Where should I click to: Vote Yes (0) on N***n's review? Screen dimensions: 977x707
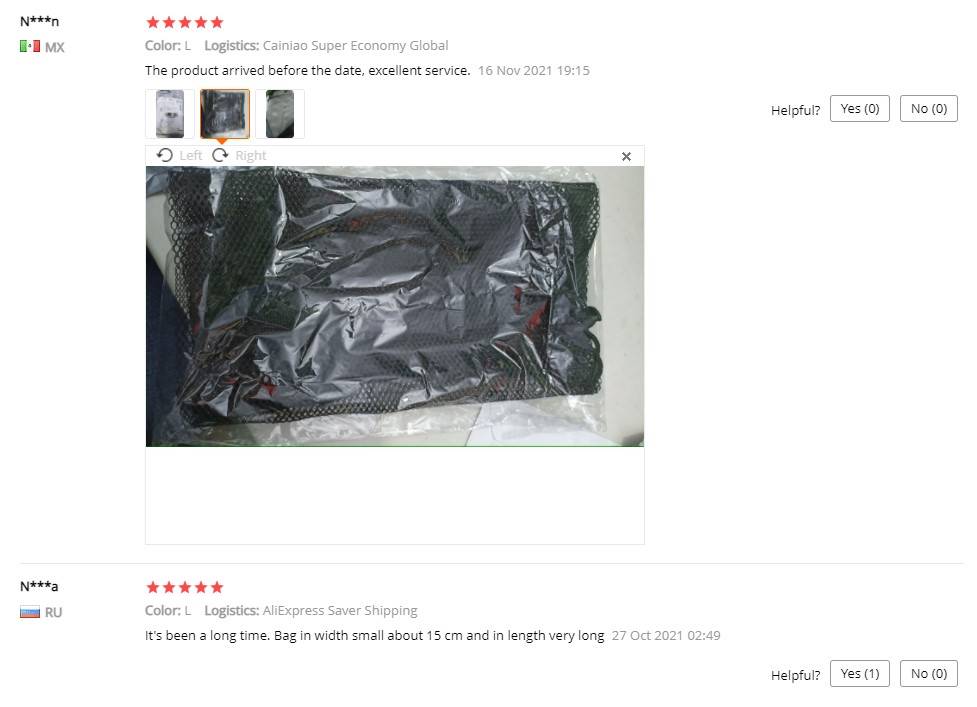pos(859,108)
